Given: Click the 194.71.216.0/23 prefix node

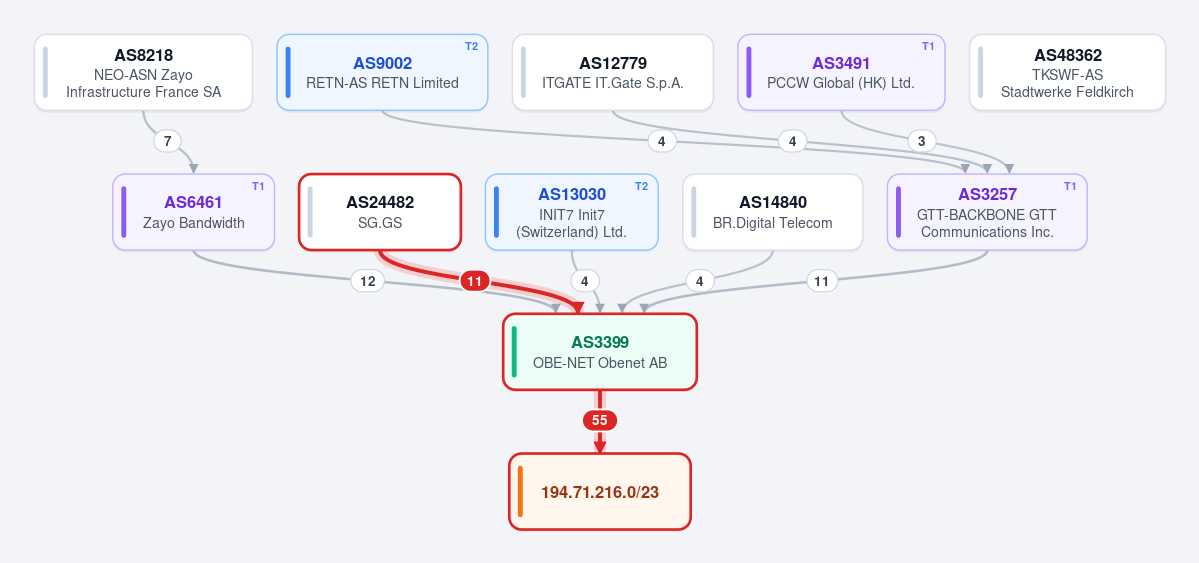Looking at the screenshot, I should (600, 491).
